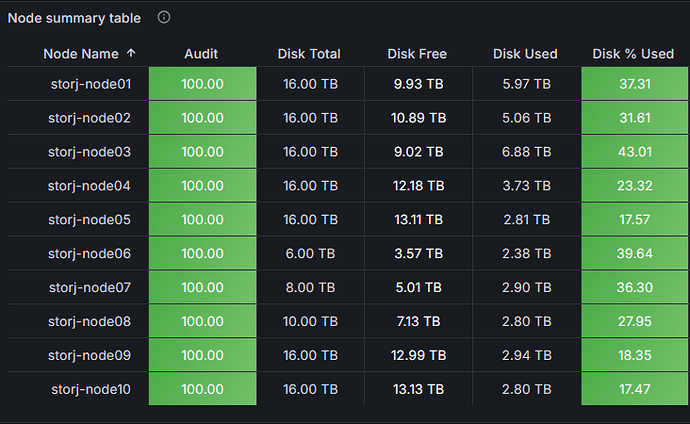
Task: Click the 9.02 TB Disk Free cell
Action: click(x=418, y=152)
